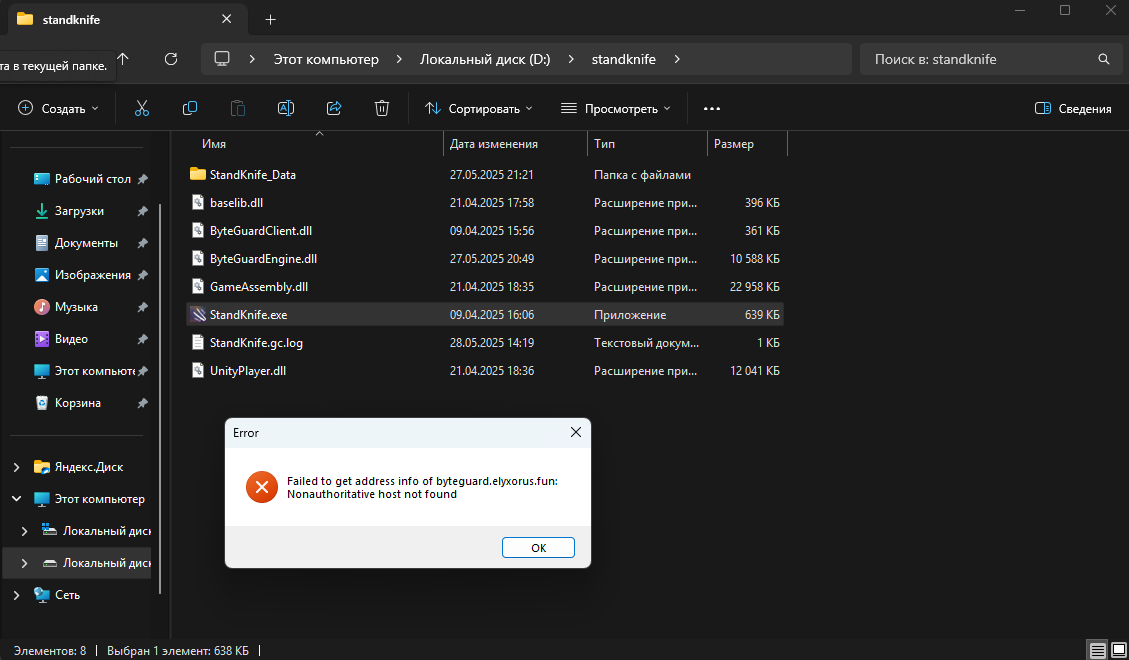Click the Cut scissors icon
Image resolution: width=1129 pixels, height=660 pixels.
[x=142, y=109]
